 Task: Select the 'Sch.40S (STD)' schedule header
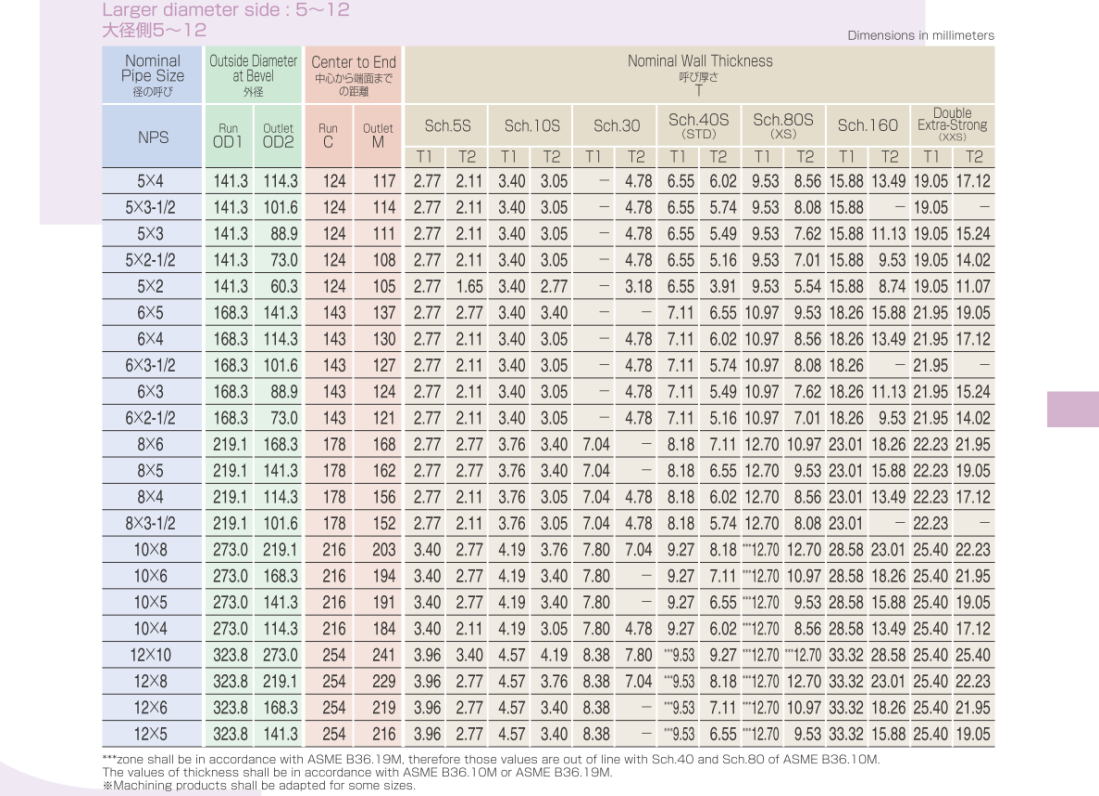tap(699, 126)
